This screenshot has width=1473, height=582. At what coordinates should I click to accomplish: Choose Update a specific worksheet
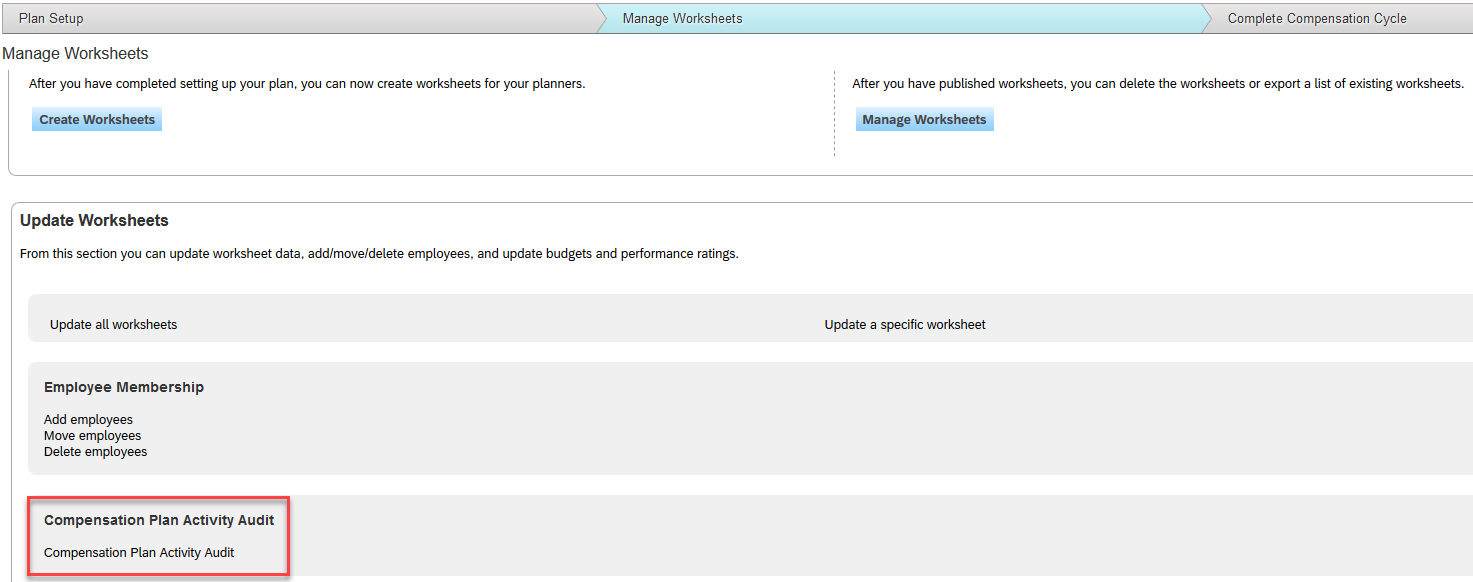point(905,324)
